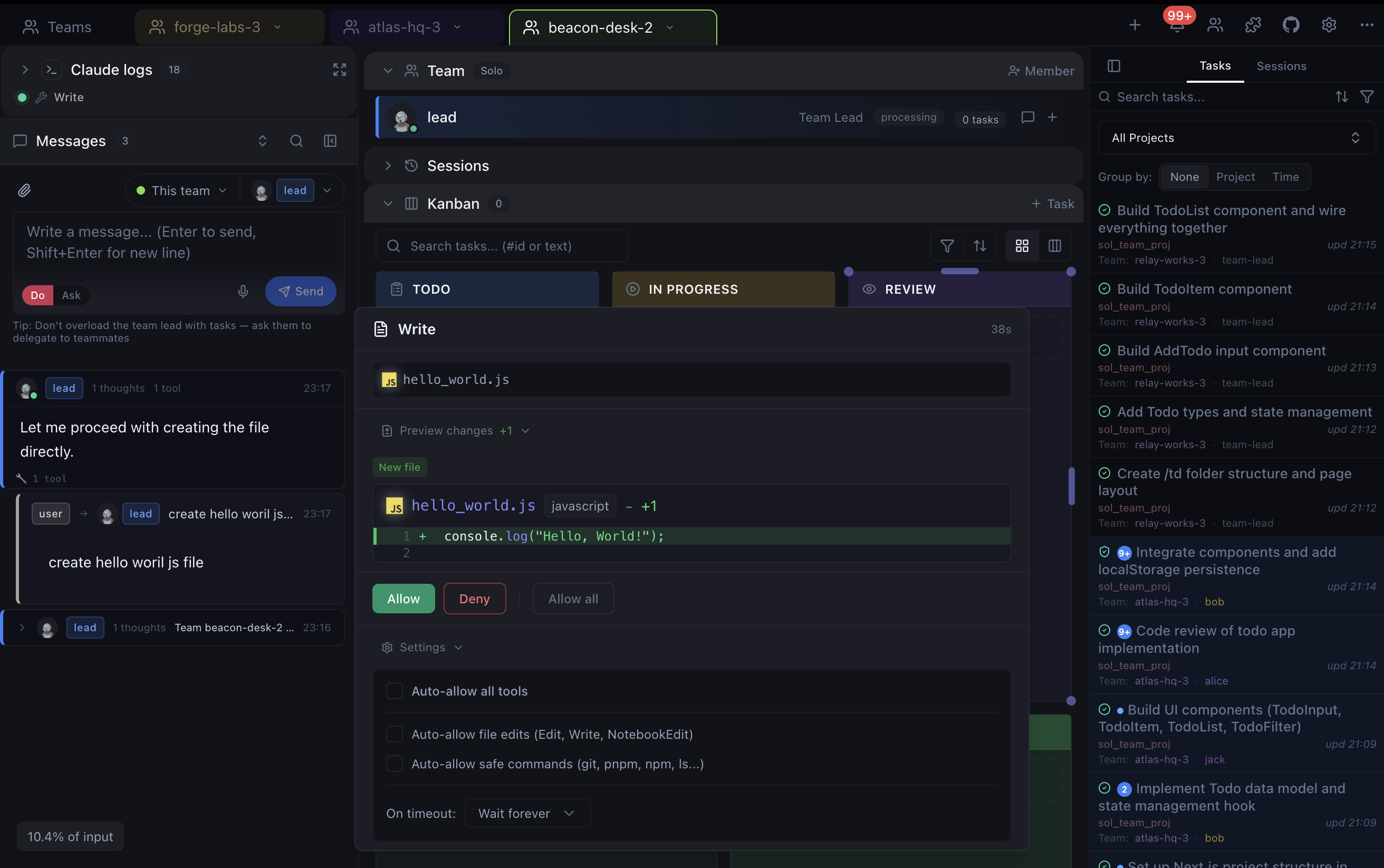Enable Auto-allow safe commands checkbox
This screenshot has width=1384, height=868.
click(x=394, y=764)
